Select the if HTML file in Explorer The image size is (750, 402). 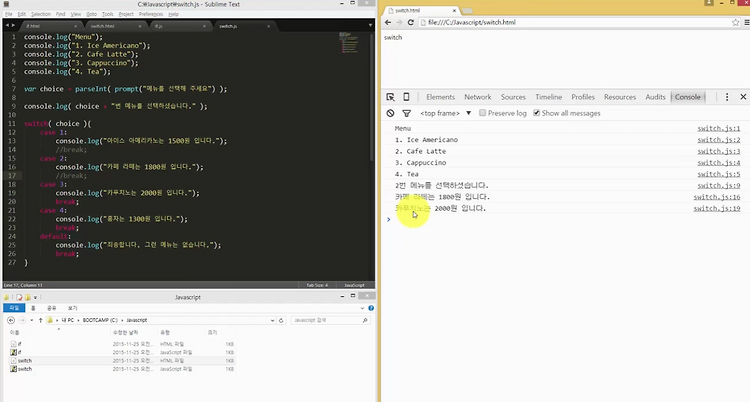coord(19,344)
